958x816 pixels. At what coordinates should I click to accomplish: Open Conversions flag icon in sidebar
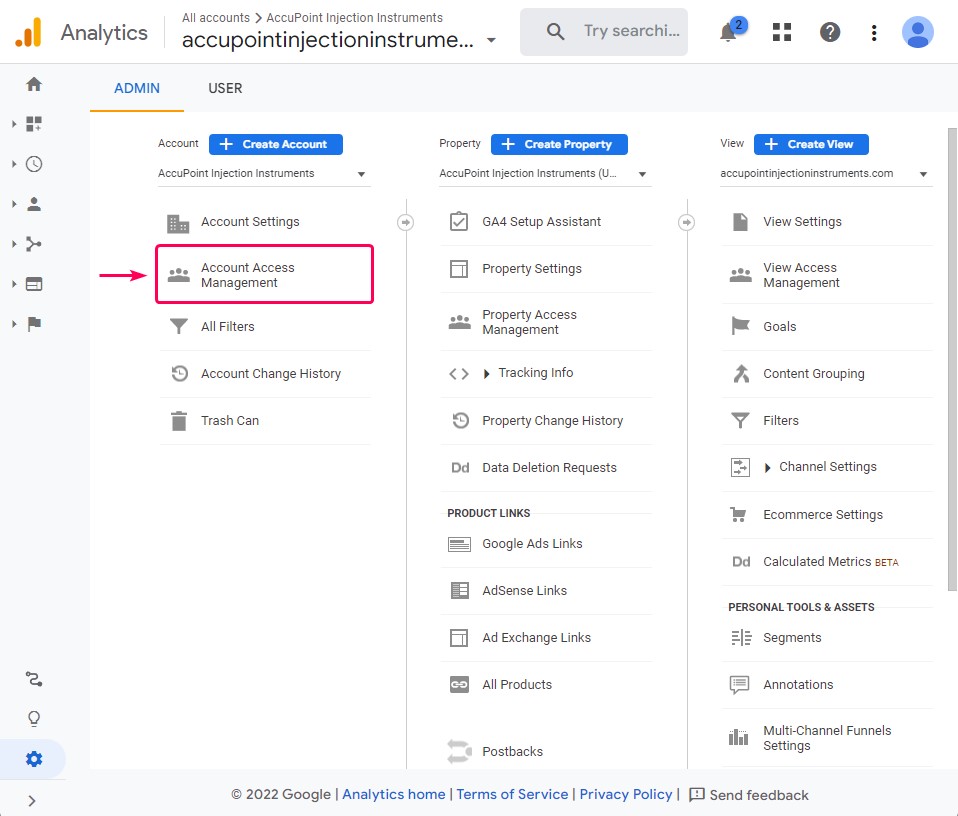[x=34, y=324]
